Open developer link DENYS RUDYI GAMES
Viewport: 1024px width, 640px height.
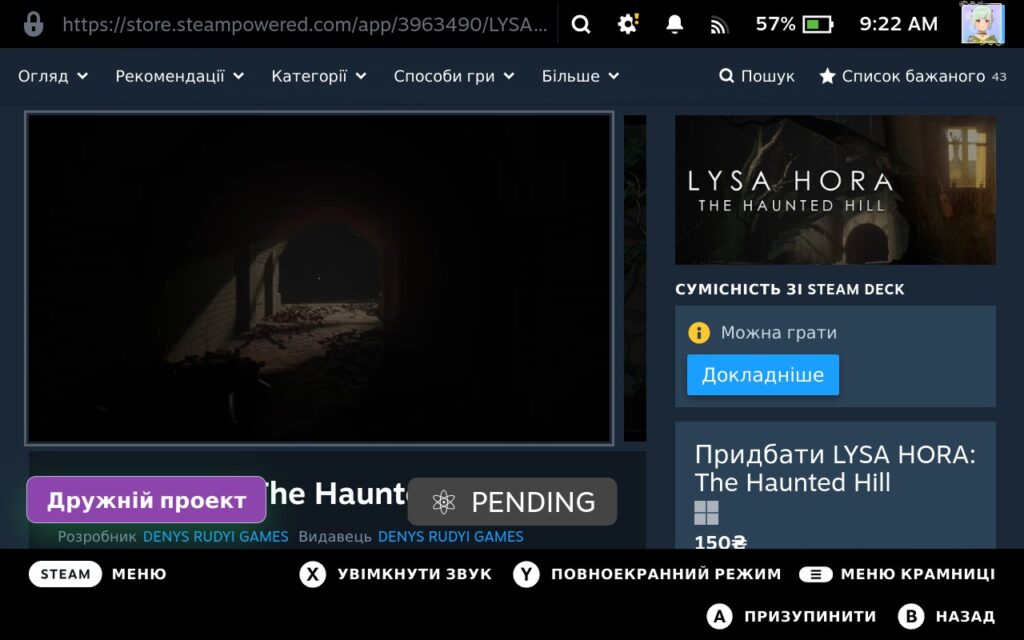point(216,537)
